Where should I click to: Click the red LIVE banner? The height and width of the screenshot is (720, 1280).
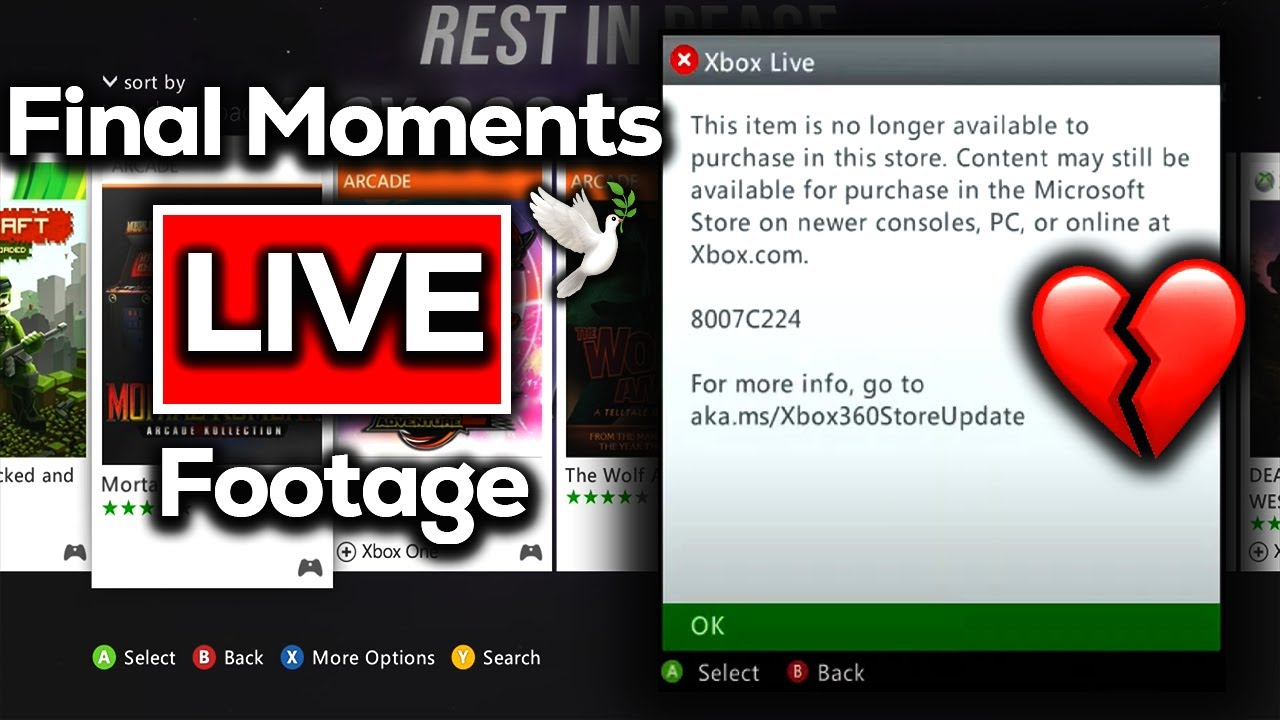[332, 309]
